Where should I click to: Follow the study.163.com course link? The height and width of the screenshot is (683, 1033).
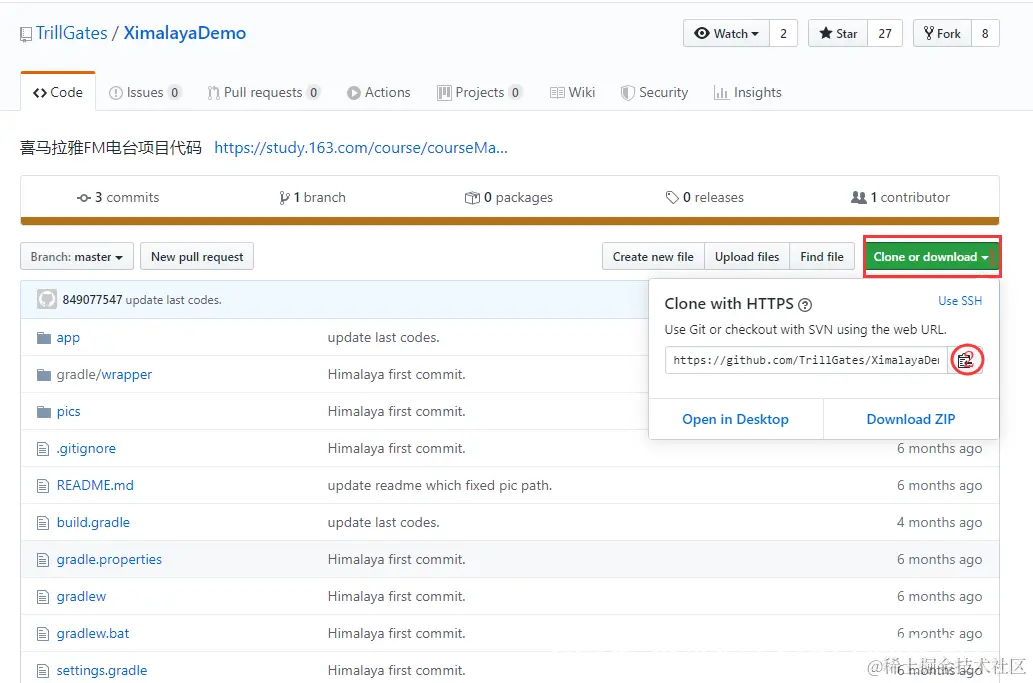pyautogui.click(x=361, y=148)
